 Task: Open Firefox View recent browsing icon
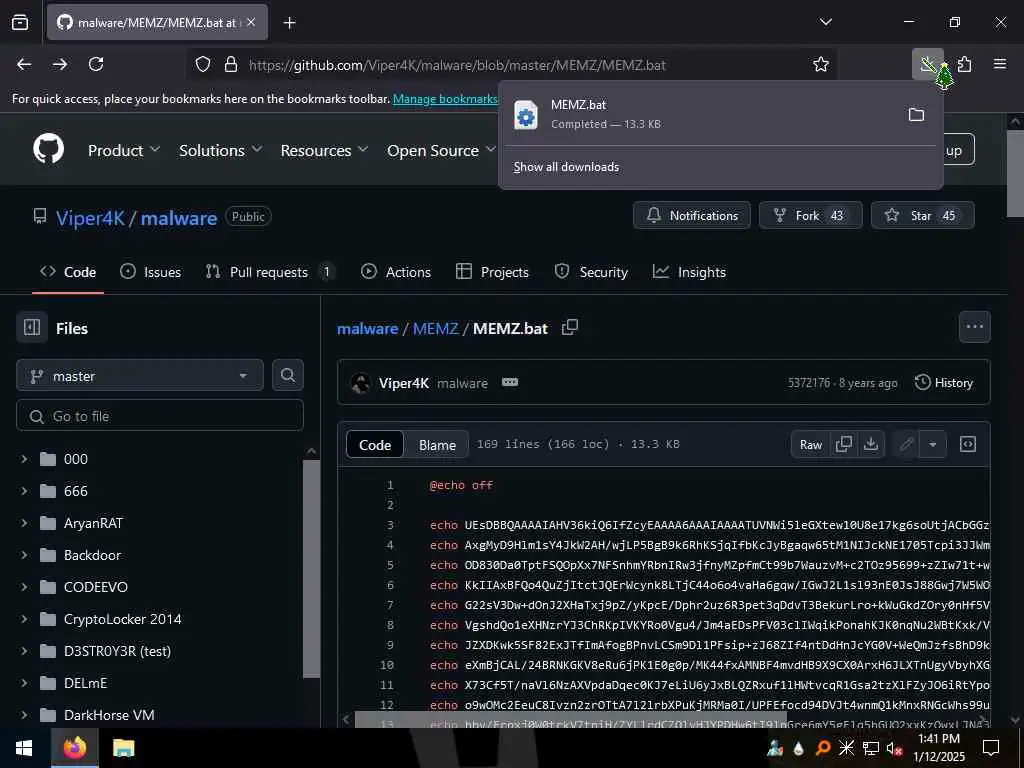20,22
